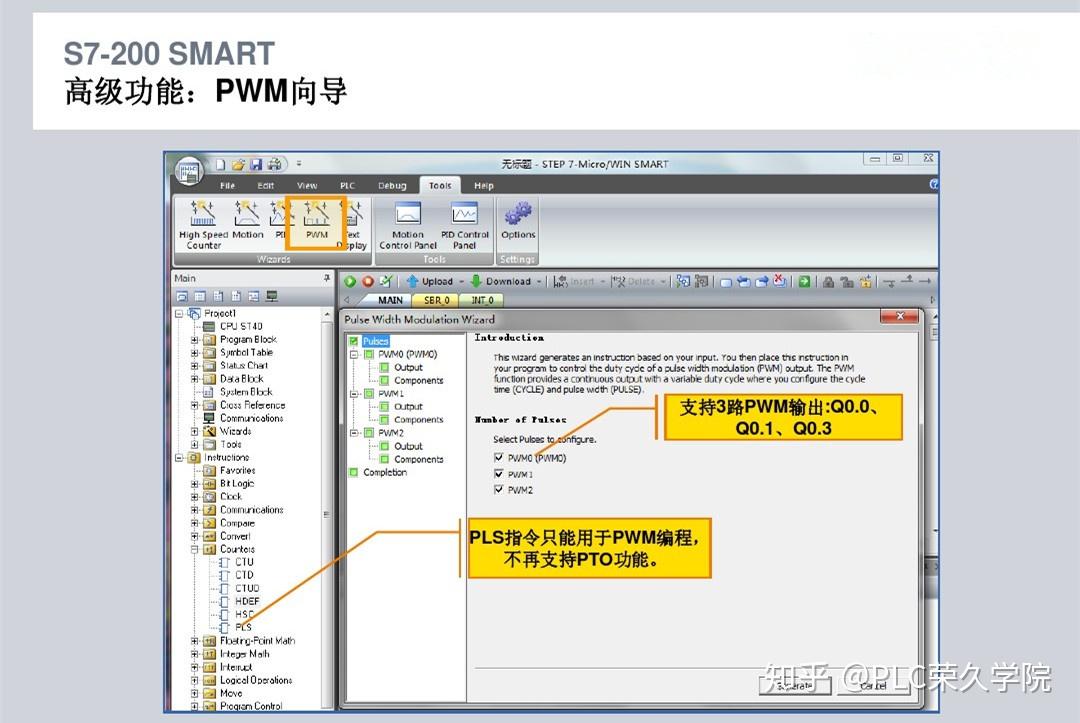Switch to the PLC ribbon tab
Image resolution: width=1080 pixels, height=723 pixels.
347,185
